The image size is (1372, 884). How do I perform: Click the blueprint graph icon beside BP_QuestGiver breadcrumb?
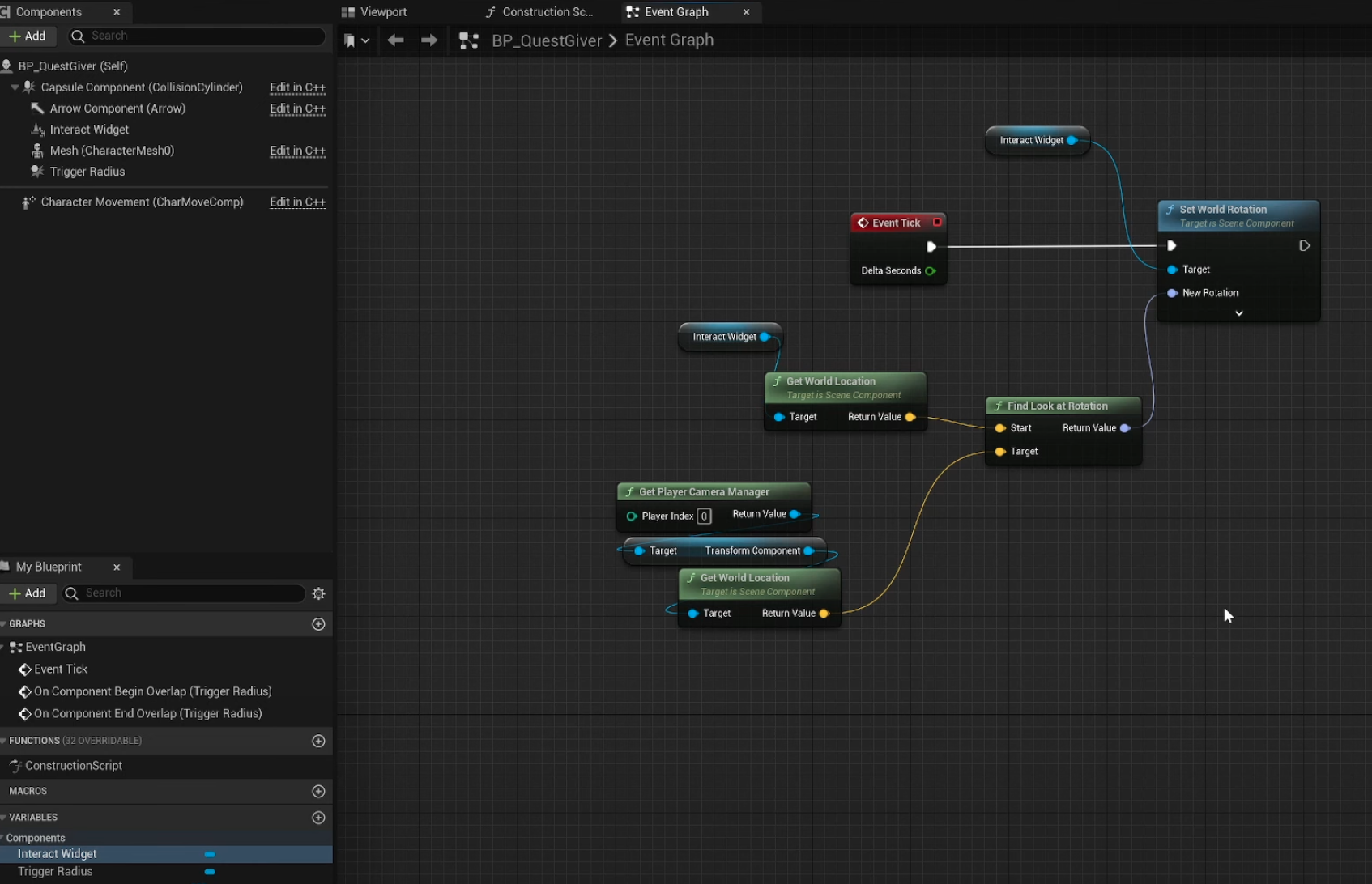click(x=469, y=40)
